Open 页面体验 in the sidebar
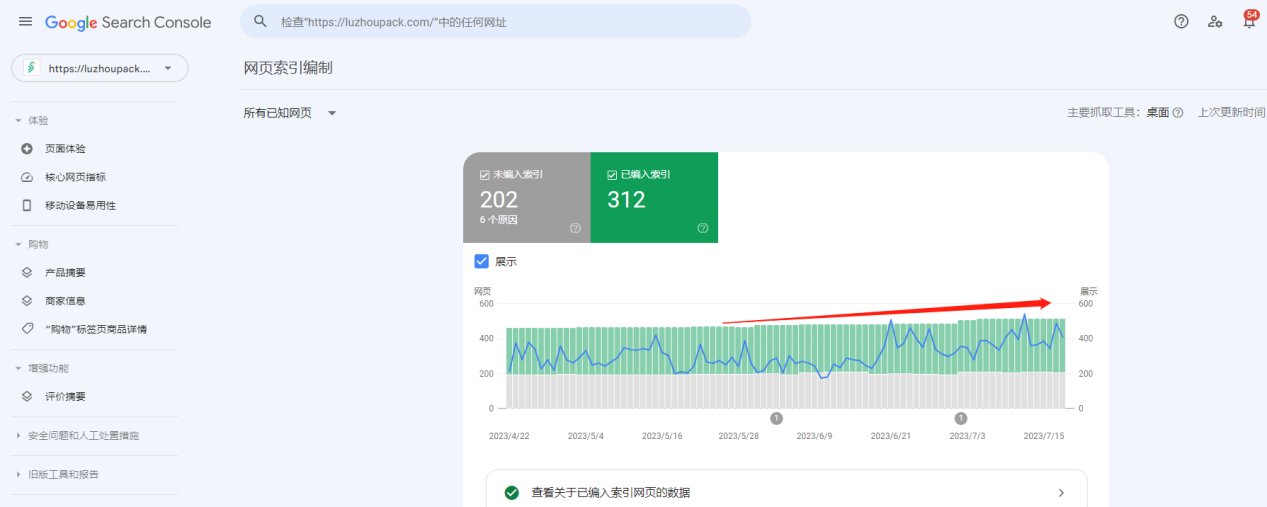 65,149
